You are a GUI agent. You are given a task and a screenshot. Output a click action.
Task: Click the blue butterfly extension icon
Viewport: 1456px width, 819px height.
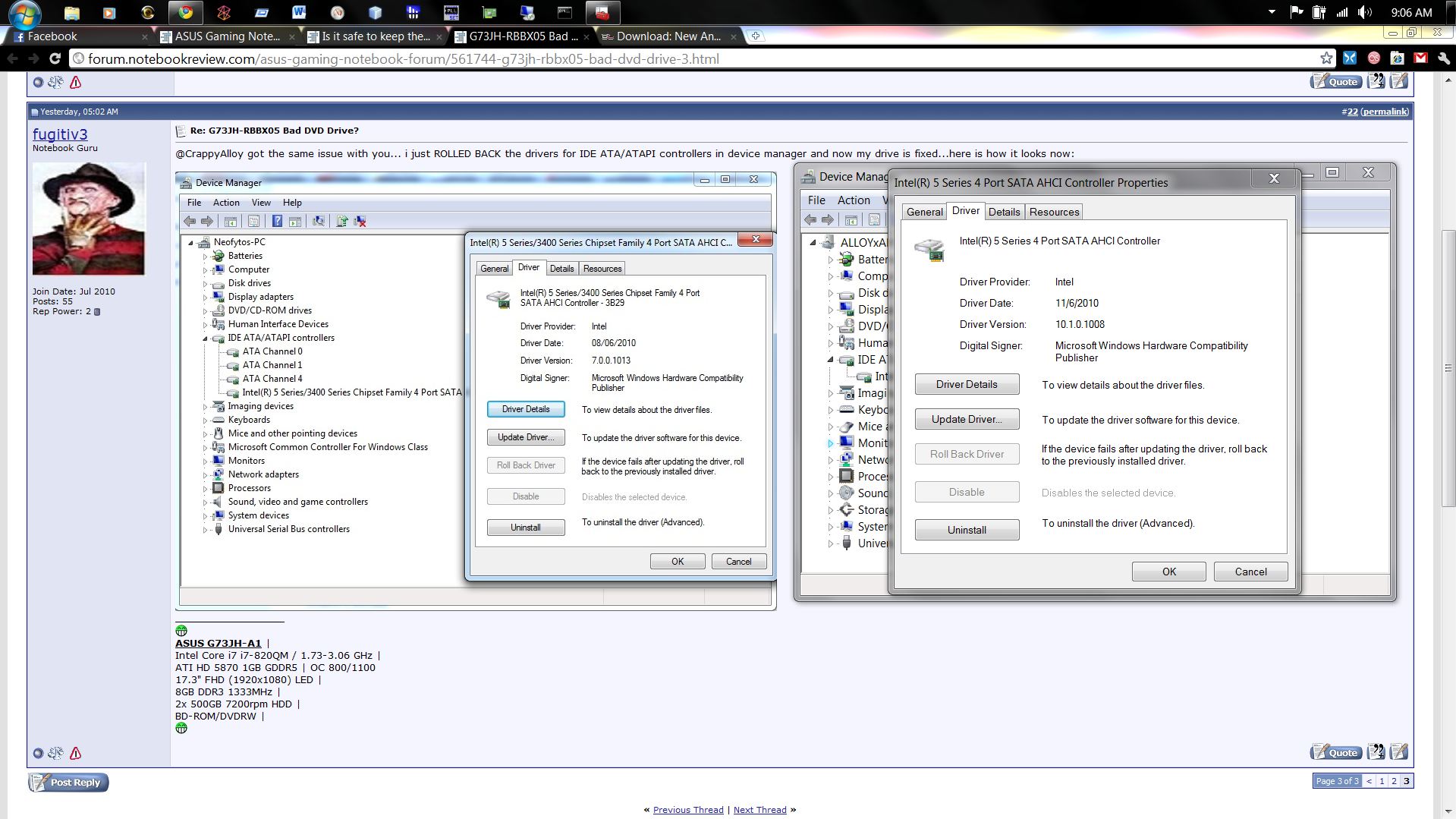(1350, 58)
